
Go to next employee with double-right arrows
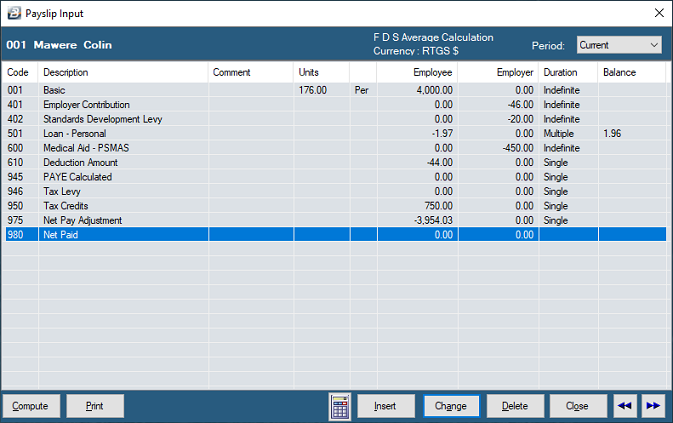pyautogui.click(x=653, y=406)
